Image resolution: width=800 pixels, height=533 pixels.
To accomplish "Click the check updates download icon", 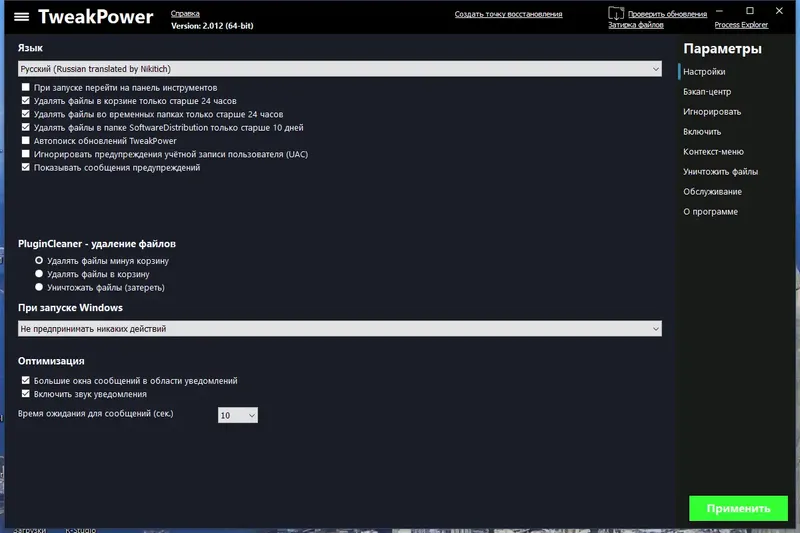I will pos(616,14).
